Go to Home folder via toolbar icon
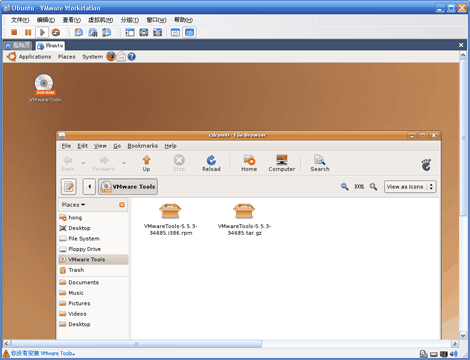This screenshot has width=470, height=360. 249,163
